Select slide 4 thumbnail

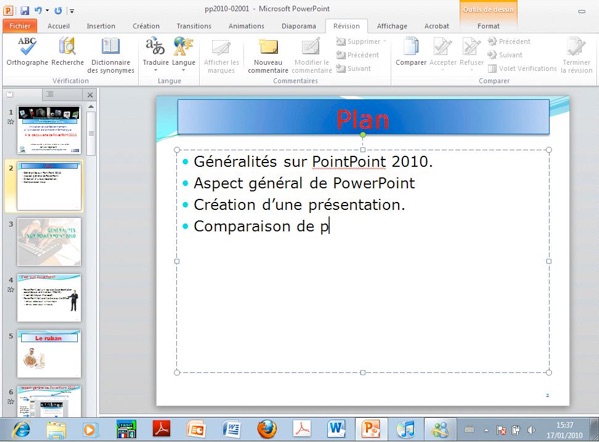point(49,298)
